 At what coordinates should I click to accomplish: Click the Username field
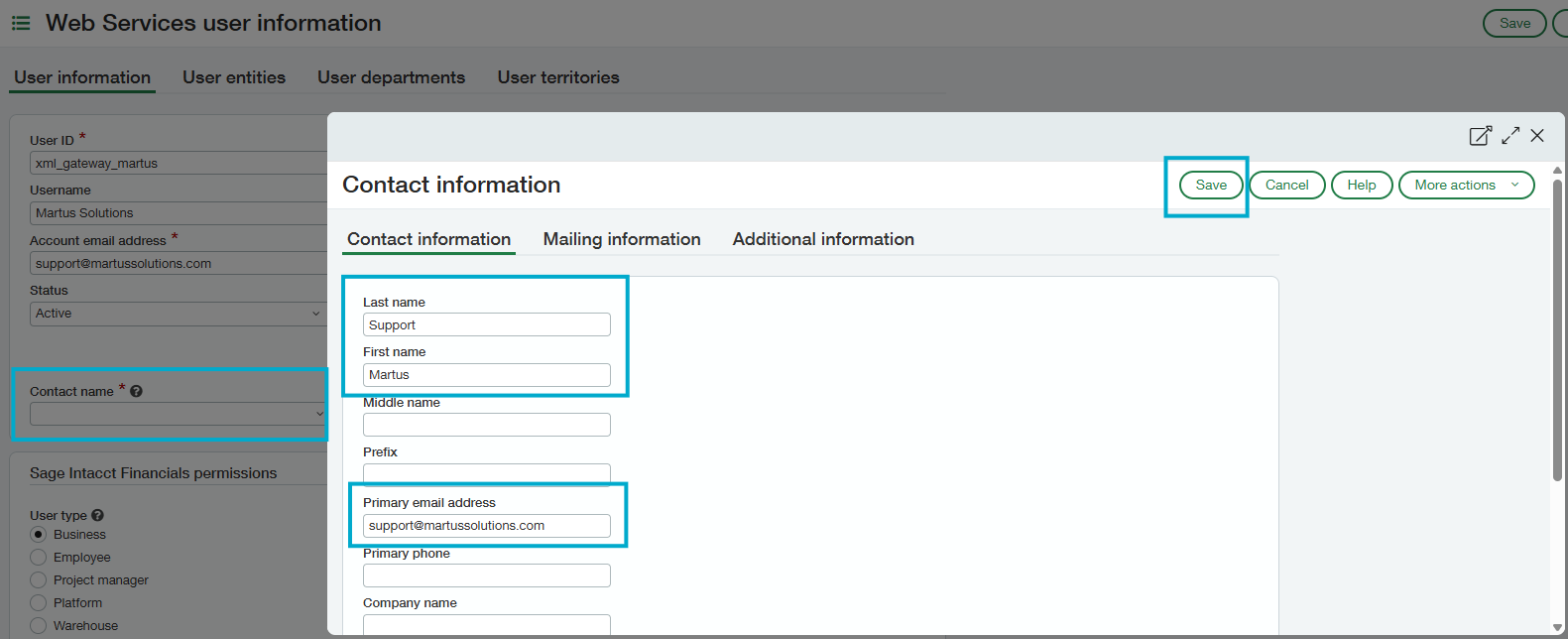click(179, 213)
